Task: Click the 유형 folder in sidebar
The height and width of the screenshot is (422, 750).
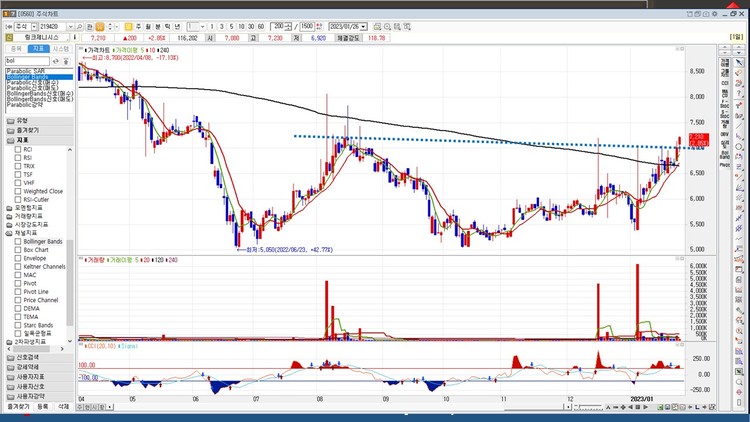Action: [x=40, y=121]
